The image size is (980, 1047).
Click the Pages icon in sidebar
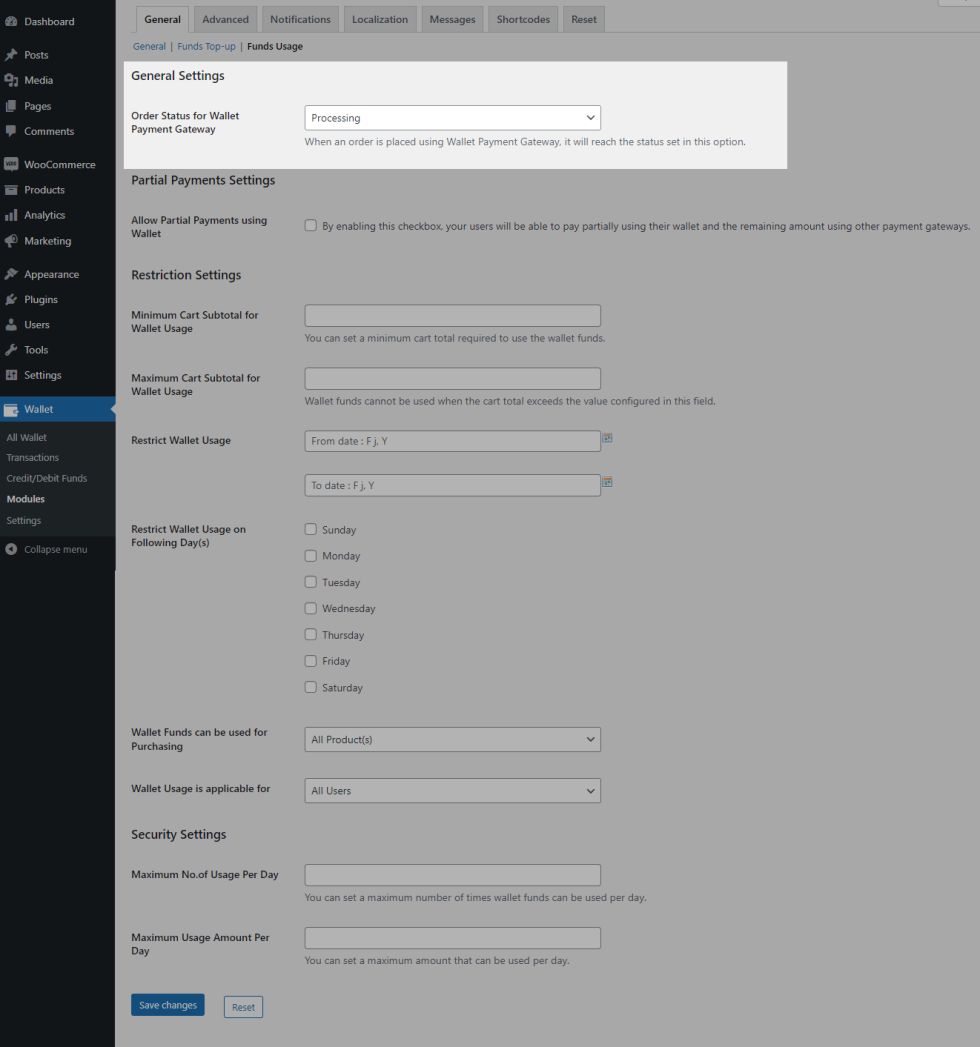point(11,106)
